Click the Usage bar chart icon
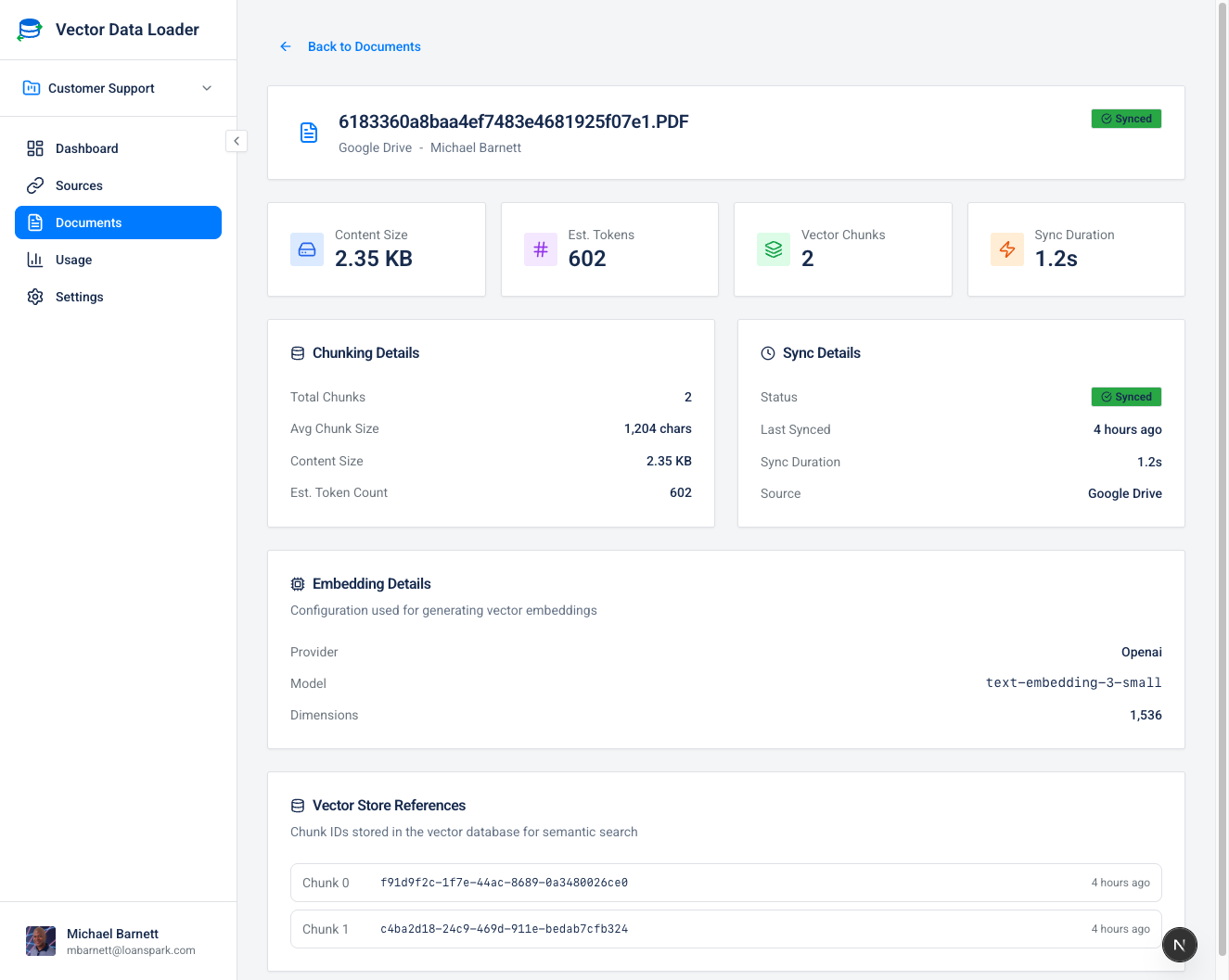 (x=35, y=260)
